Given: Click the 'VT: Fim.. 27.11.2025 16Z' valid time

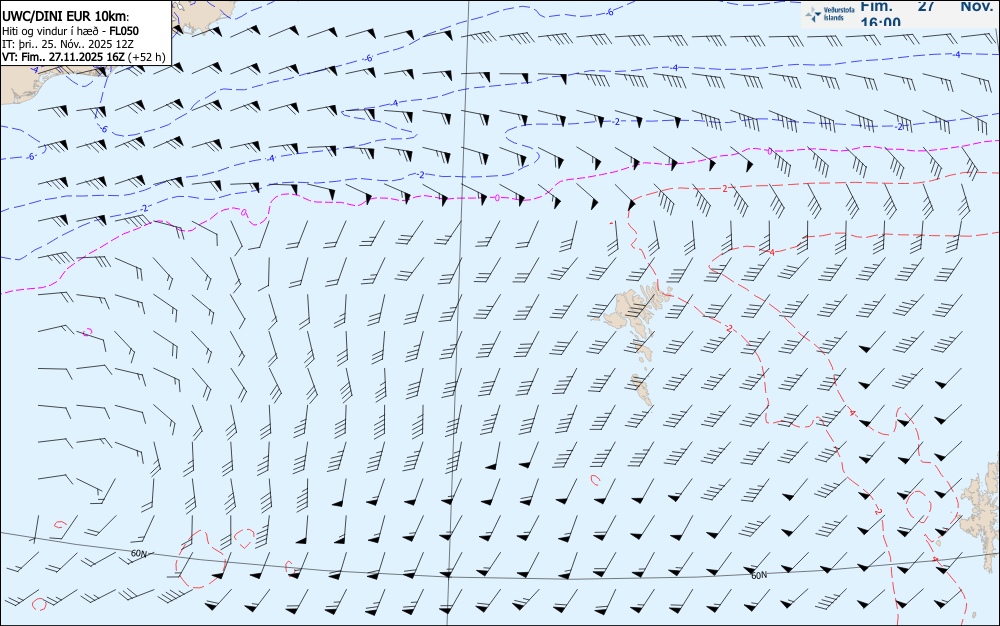Looking at the screenshot, I should (x=64, y=57).
